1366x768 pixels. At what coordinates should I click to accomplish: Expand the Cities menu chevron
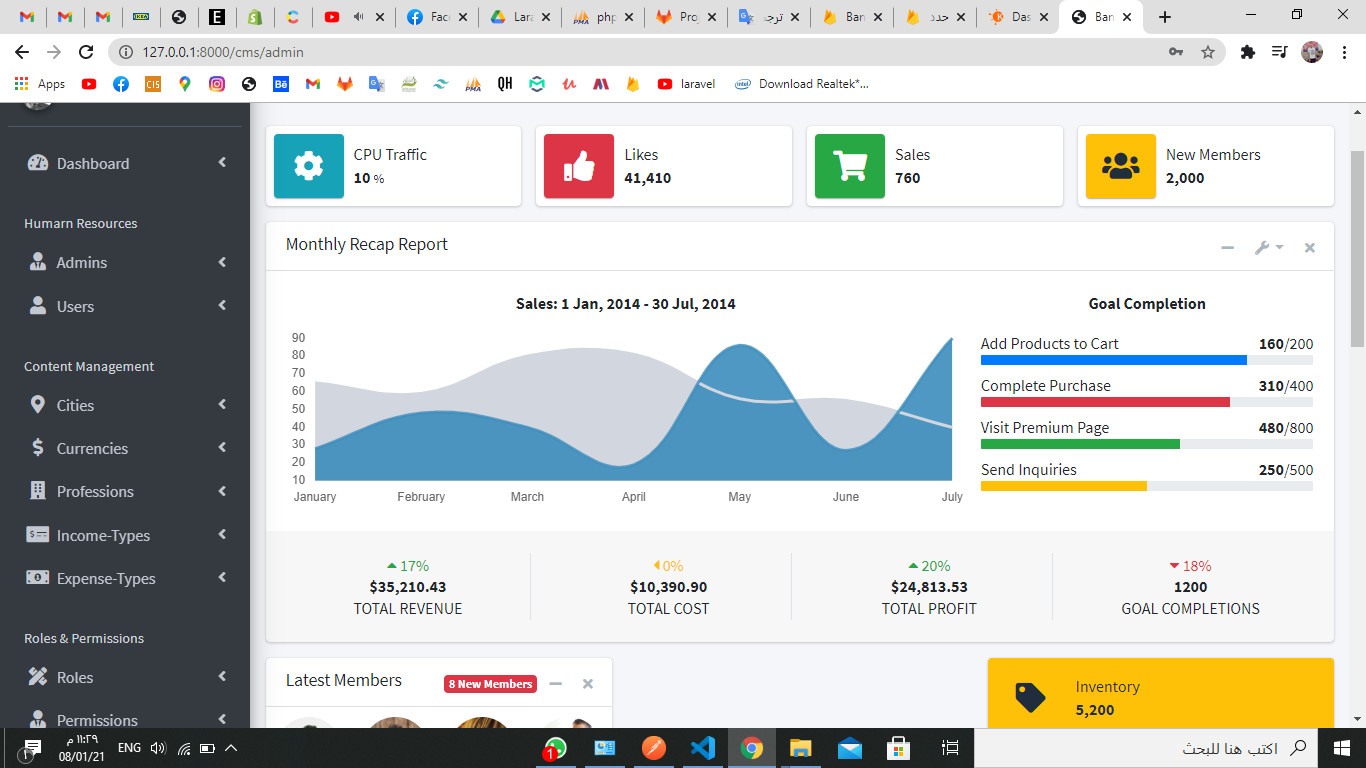(222, 404)
